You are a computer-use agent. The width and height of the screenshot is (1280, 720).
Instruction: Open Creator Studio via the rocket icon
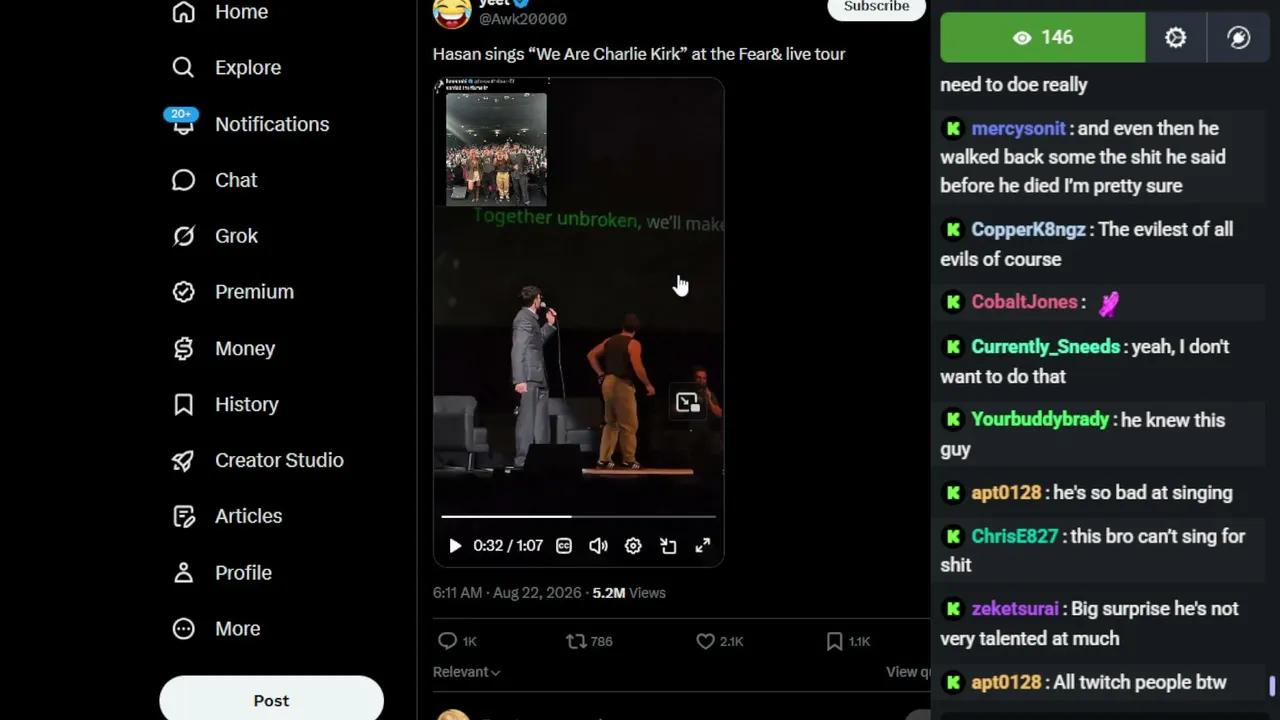pyautogui.click(x=183, y=460)
